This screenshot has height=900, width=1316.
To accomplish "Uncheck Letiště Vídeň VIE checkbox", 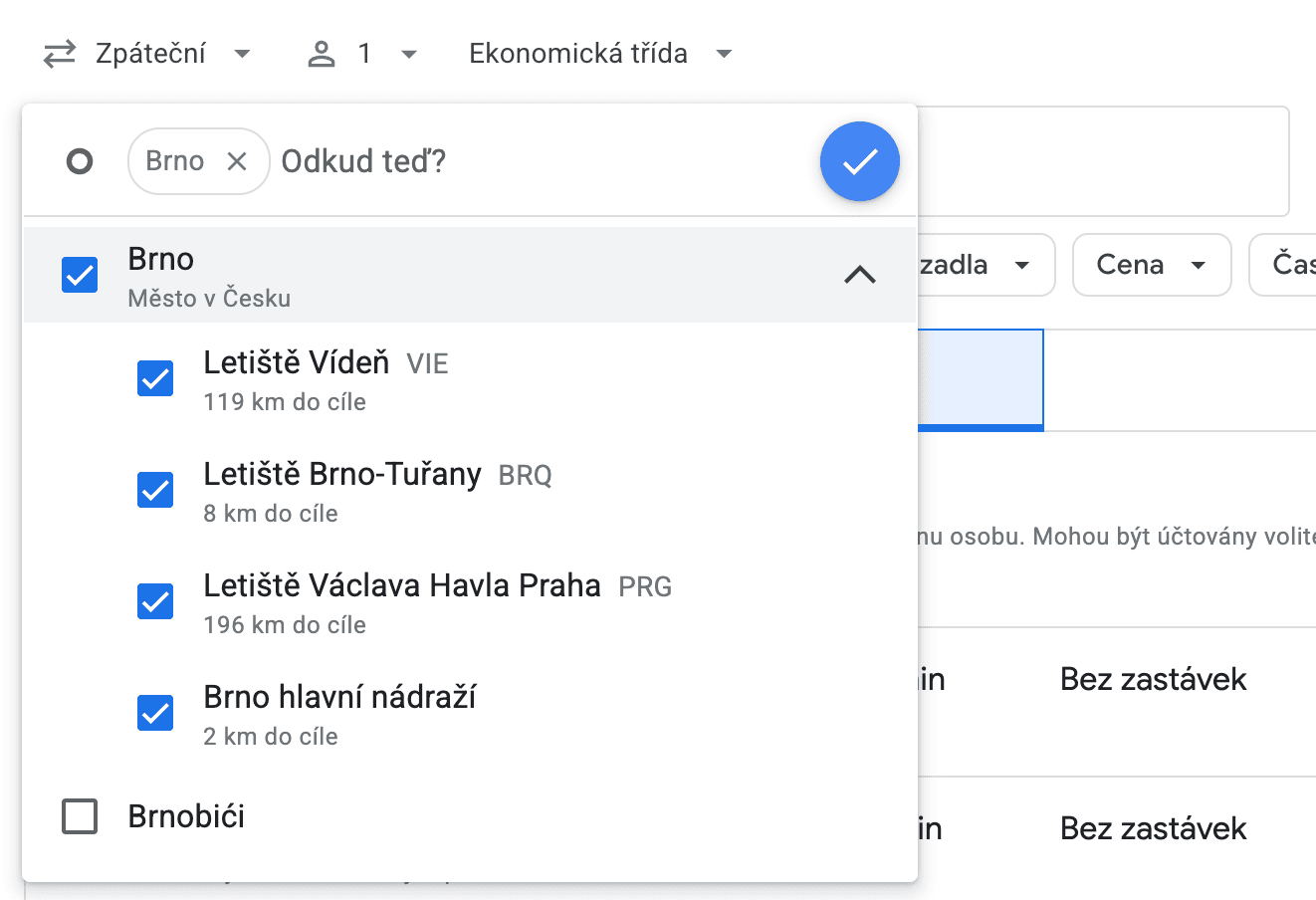I will coord(155,378).
